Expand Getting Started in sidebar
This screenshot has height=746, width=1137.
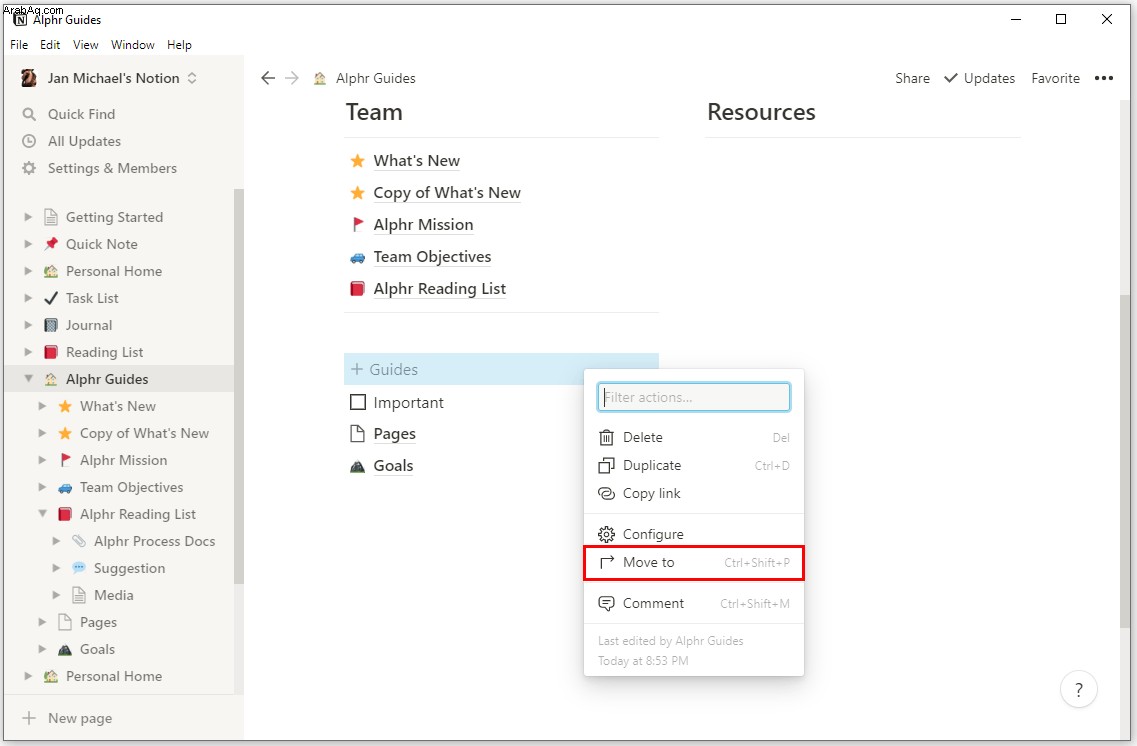[28, 217]
